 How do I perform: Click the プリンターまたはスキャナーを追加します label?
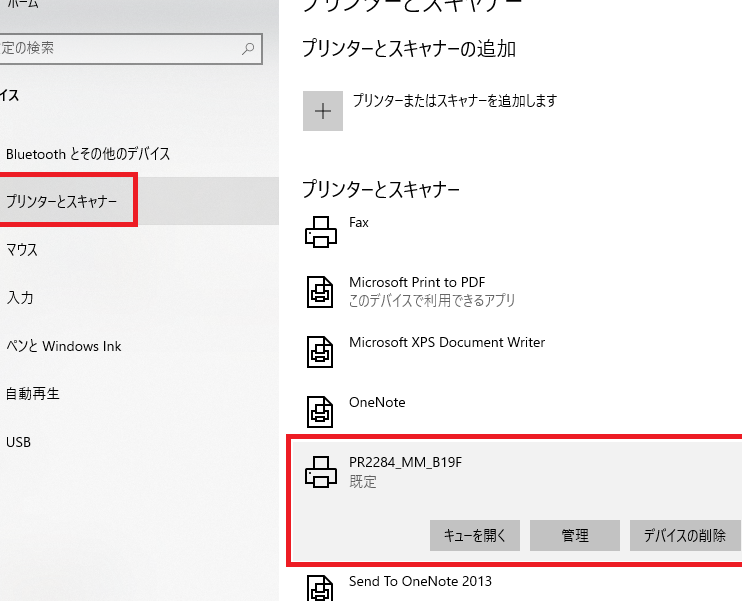[x=453, y=101]
